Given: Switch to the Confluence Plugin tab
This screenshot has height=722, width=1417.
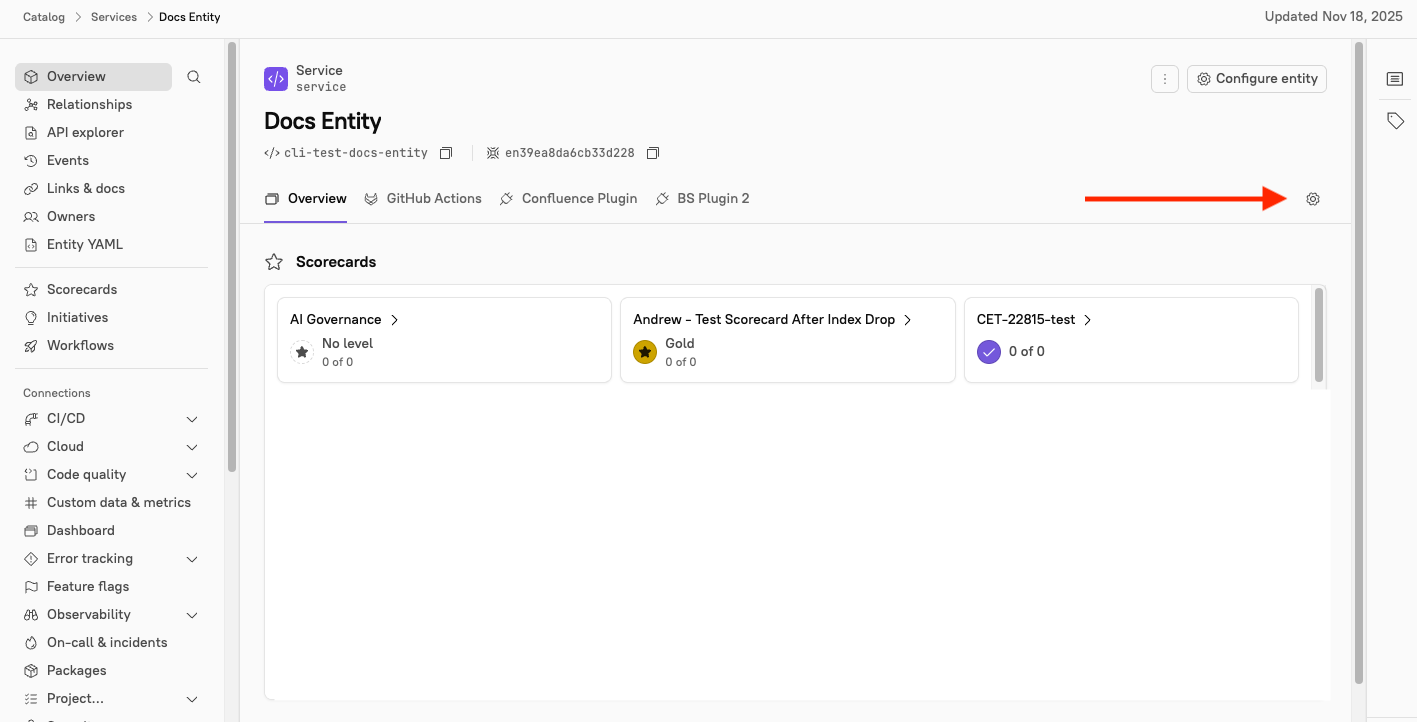Looking at the screenshot, I should (568, 199).
